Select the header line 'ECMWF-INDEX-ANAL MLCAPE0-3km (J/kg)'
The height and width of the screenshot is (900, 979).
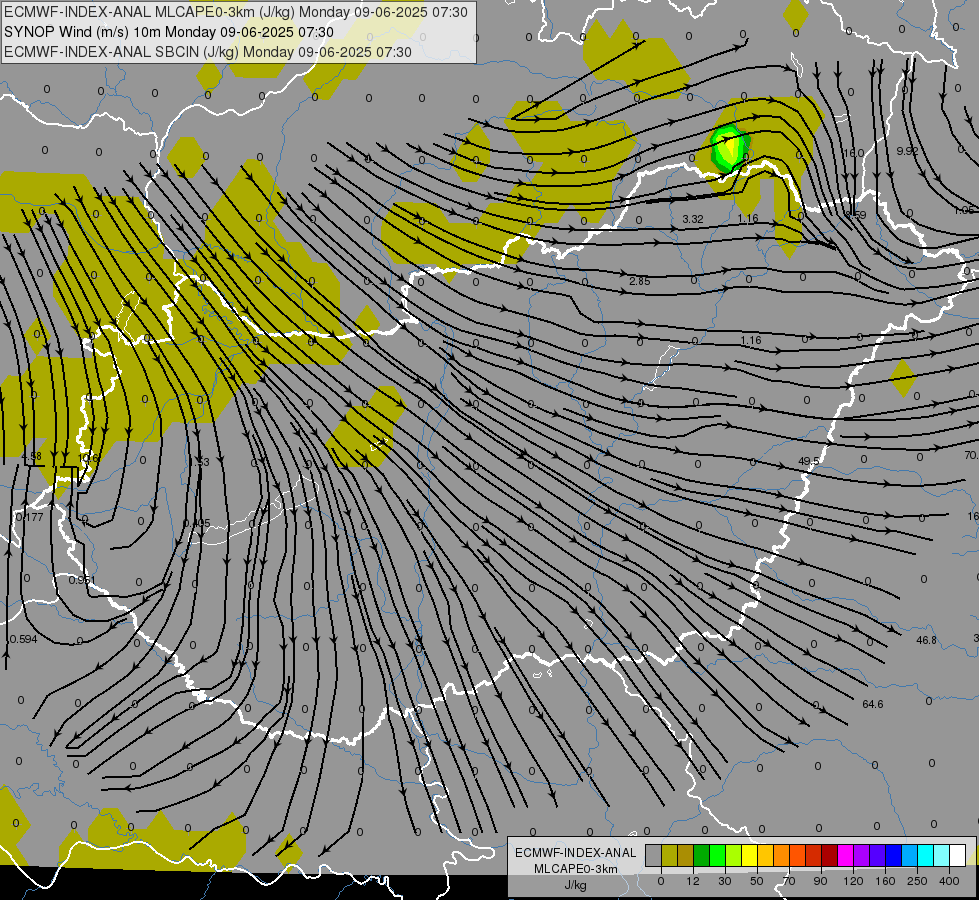pyautogui.click(x=152, y=12)
